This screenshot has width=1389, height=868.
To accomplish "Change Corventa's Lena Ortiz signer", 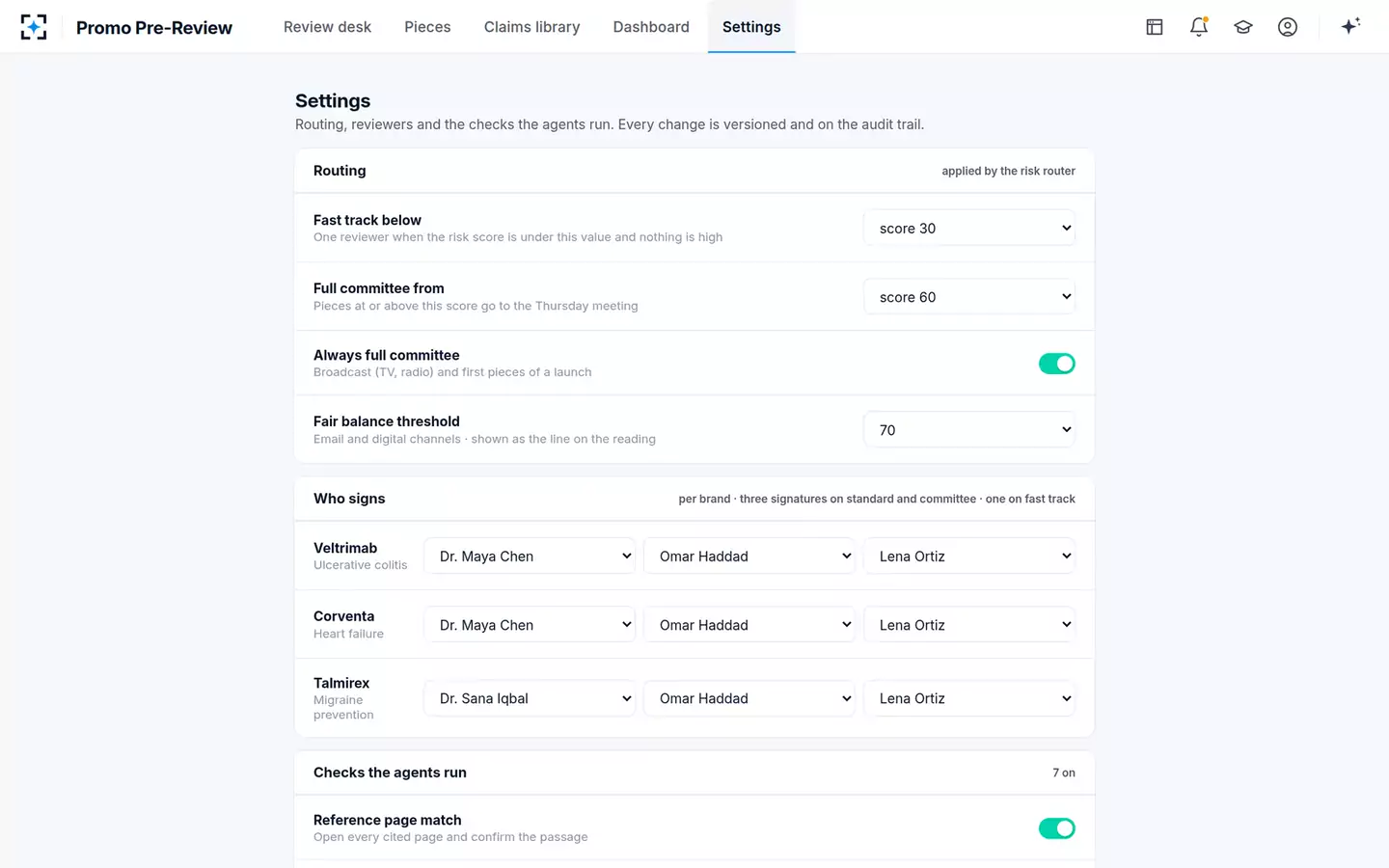I will click(x=969, y=625).
